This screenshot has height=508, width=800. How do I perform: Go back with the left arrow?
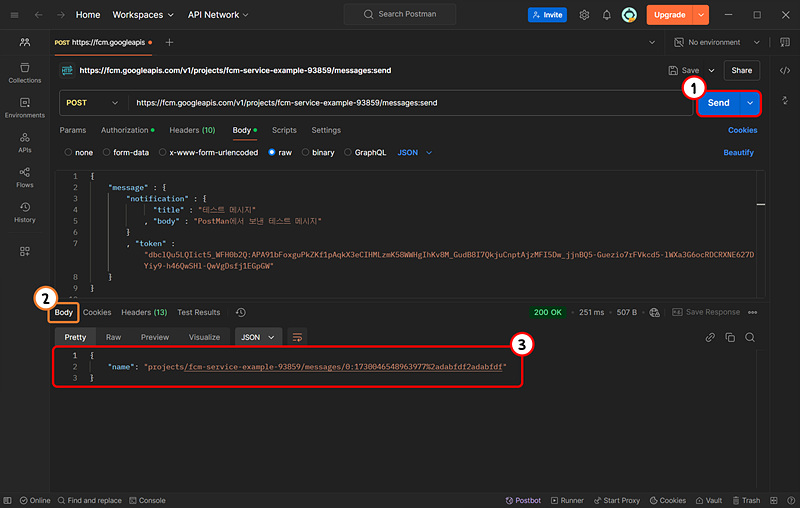tap(38, 15)
